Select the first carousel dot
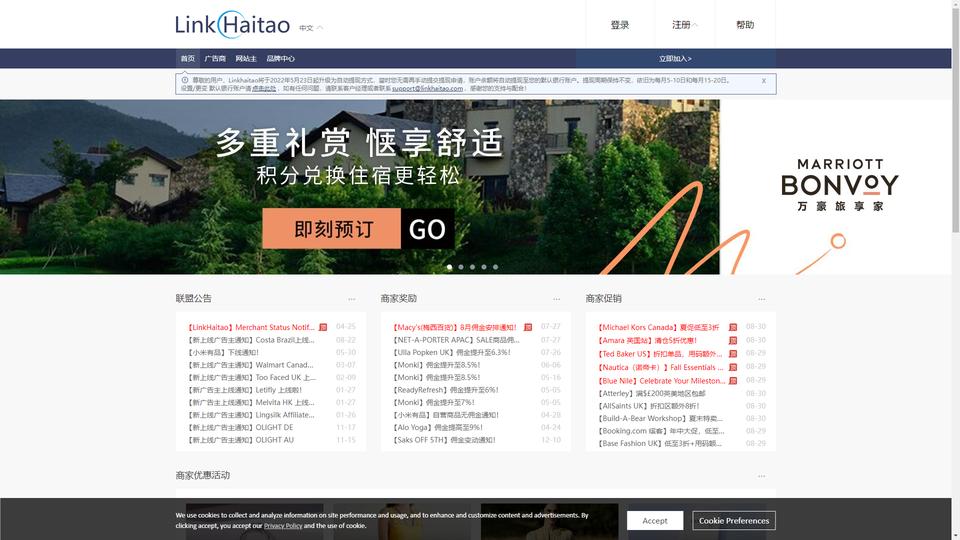The width and height of the screenshot is (960, 540). pos(449,267)
